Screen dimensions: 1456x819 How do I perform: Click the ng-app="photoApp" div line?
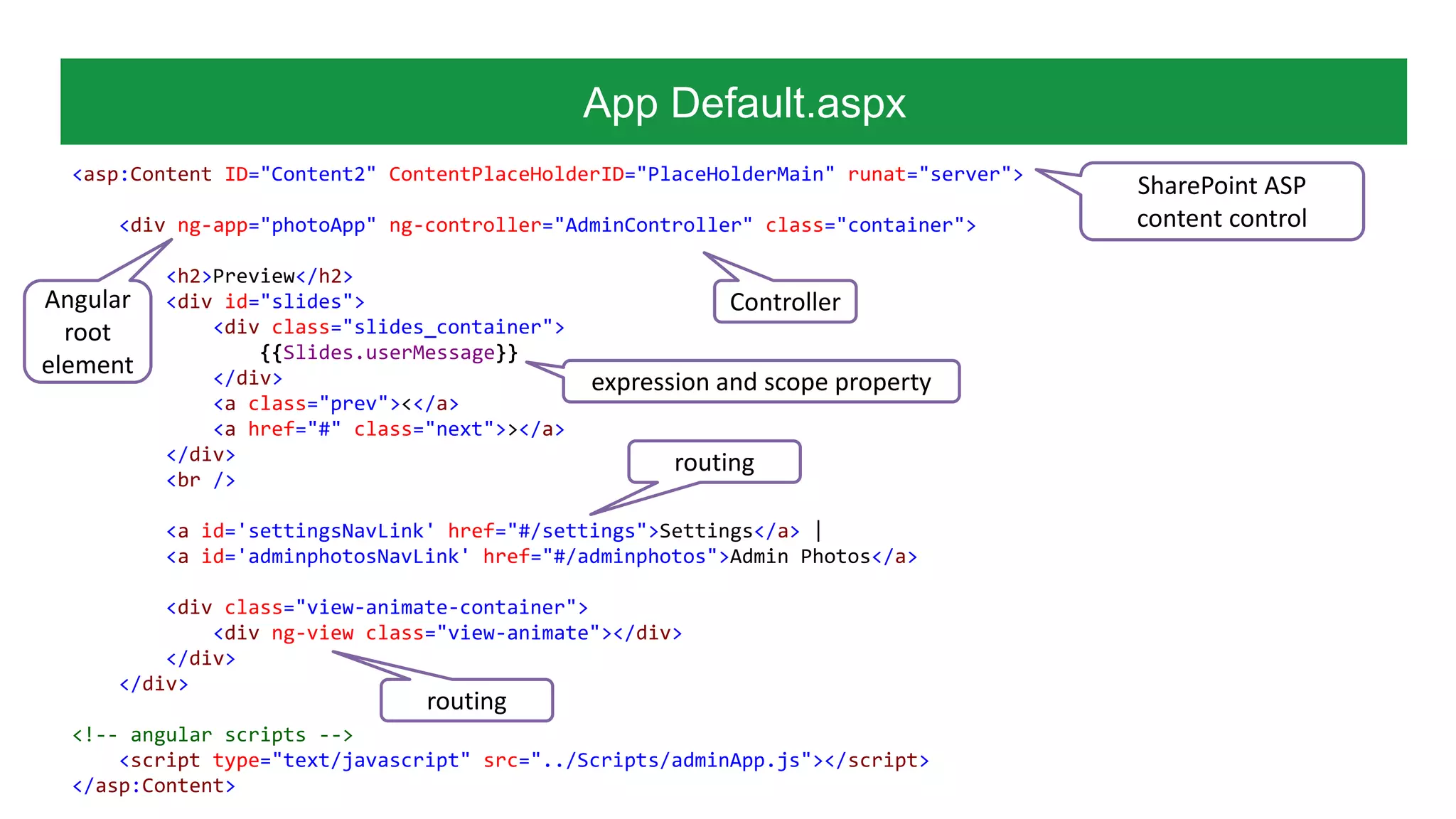click(547, 225)
